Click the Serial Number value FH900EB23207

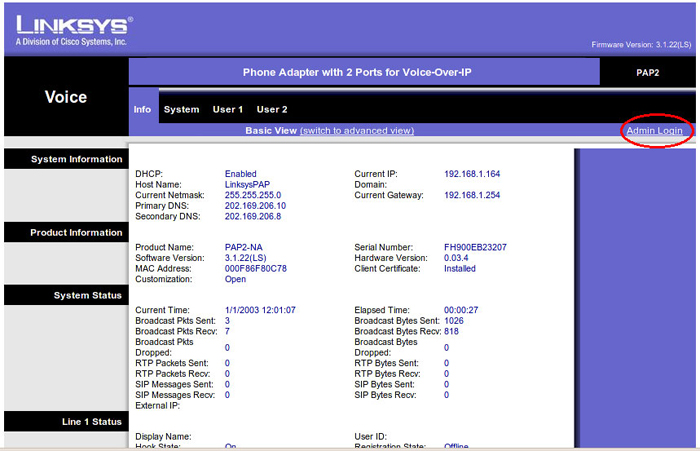click(475, 247)
